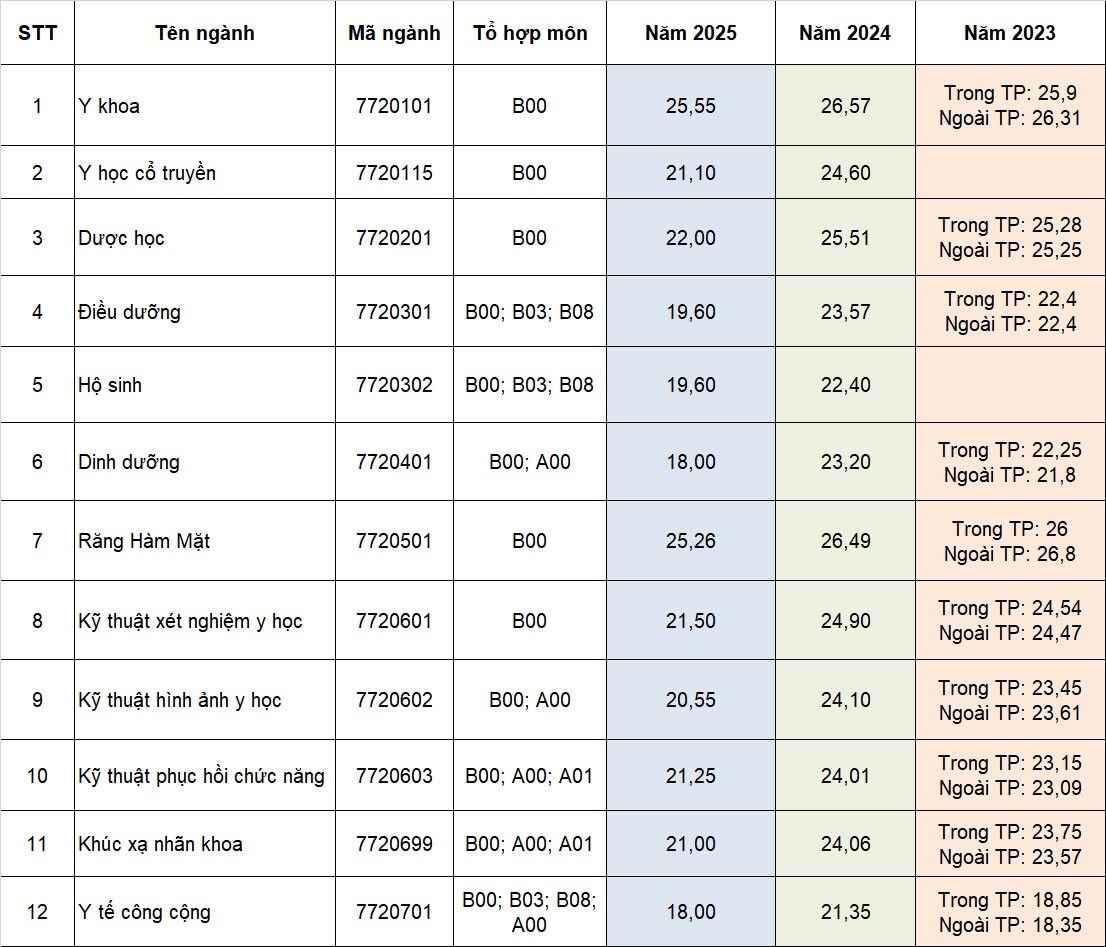Screen dimensions: 1106x947
Task: Select the "Tổ hợp môn" header cell
Action: coord(530,33)
